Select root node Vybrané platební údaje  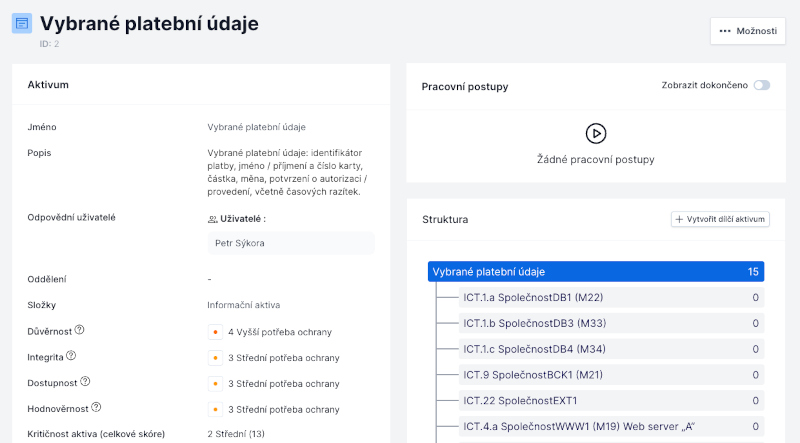595,272
